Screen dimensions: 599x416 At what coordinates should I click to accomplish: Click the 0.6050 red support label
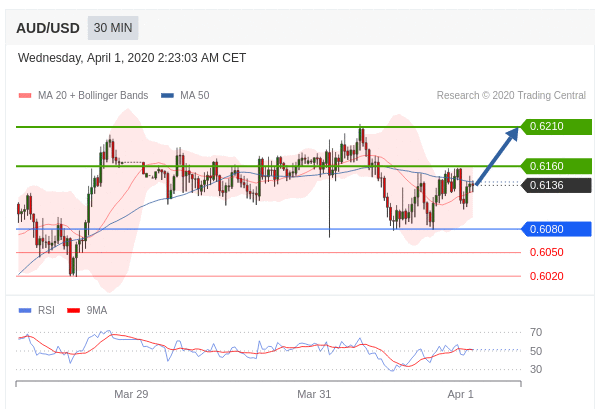(x=546, y=253)
